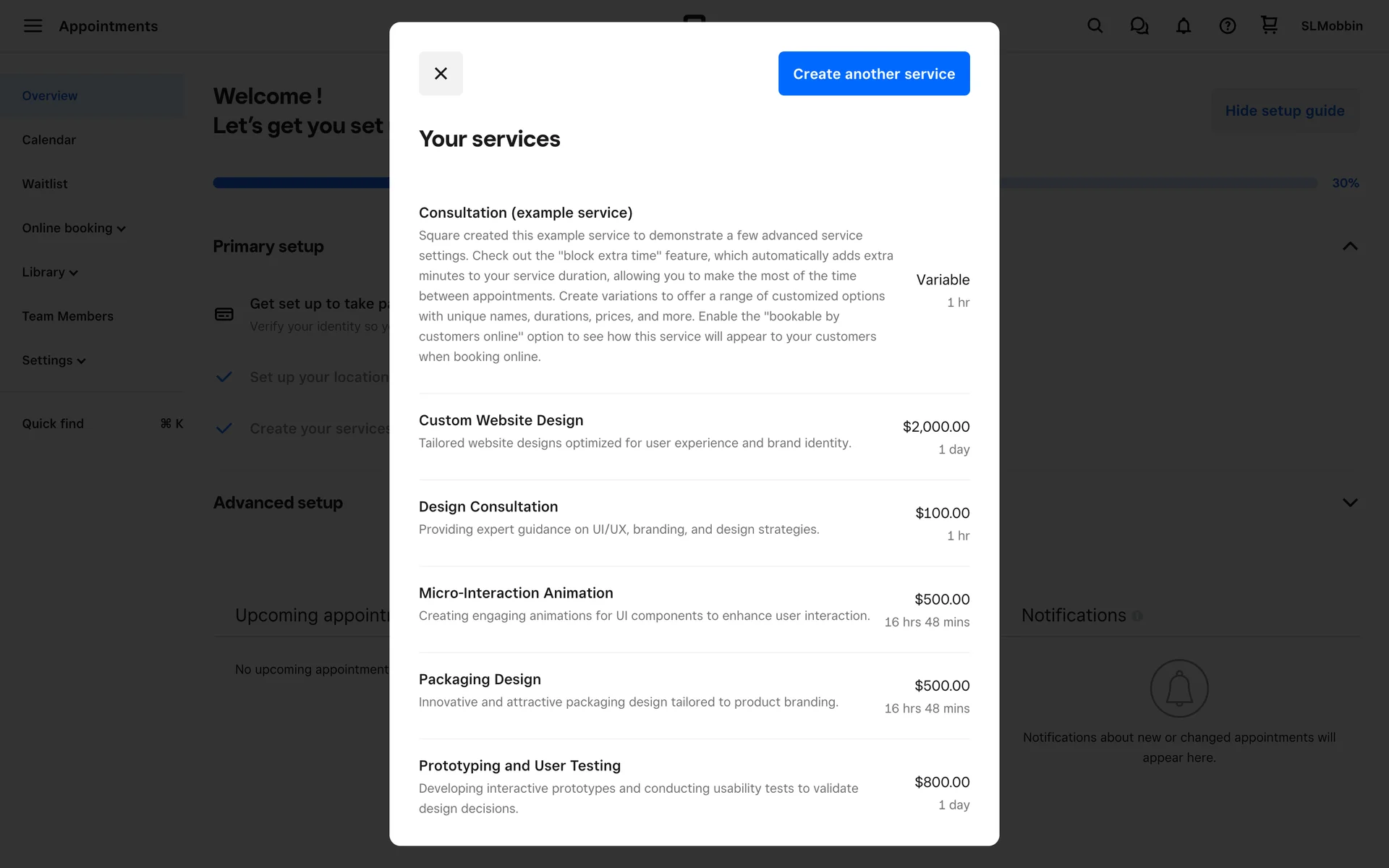Viewport: 1389px width, 868px height.
Task: Click the Set up your location checkmark
Action: point(224,377)
